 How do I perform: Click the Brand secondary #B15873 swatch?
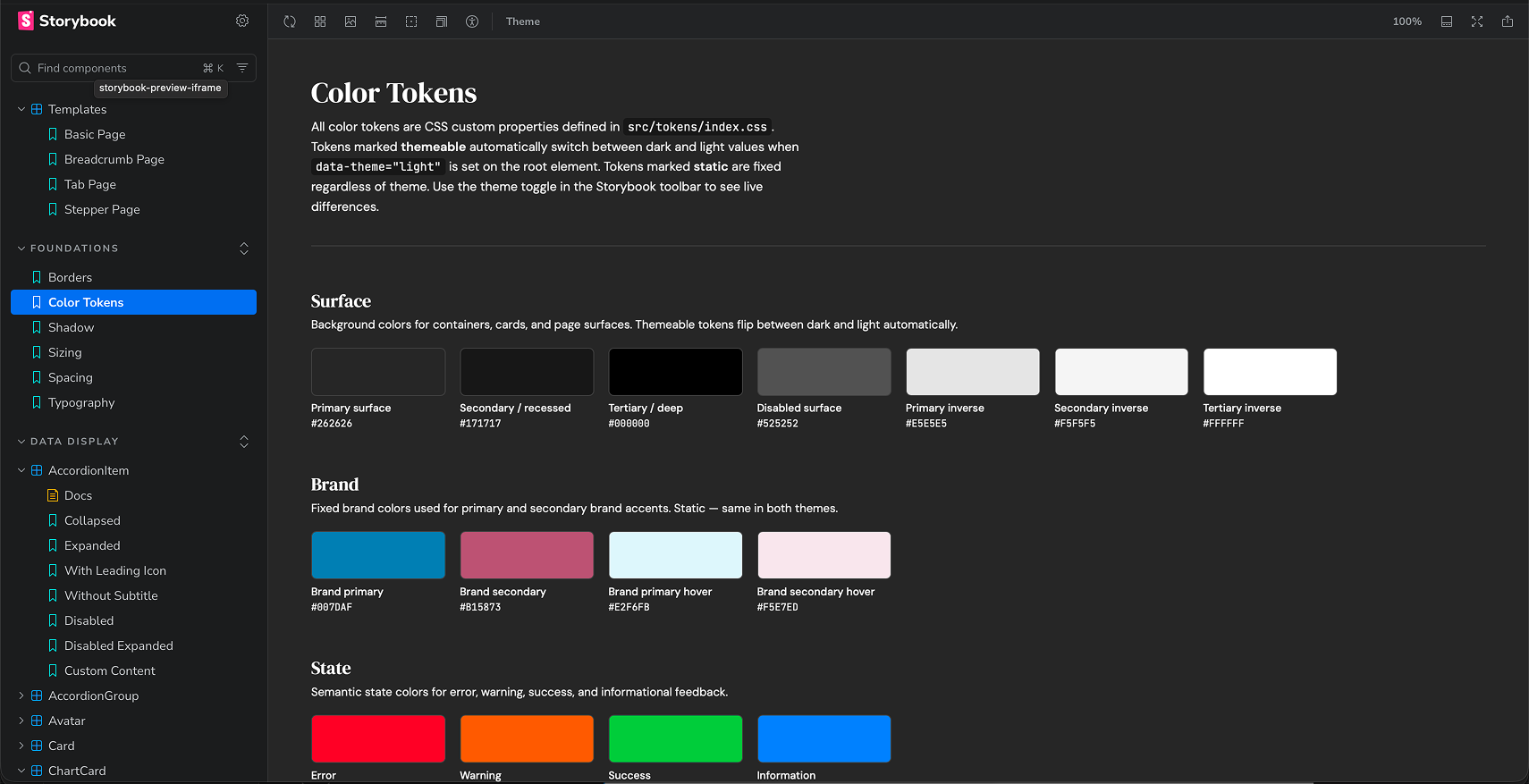(527, 555)
